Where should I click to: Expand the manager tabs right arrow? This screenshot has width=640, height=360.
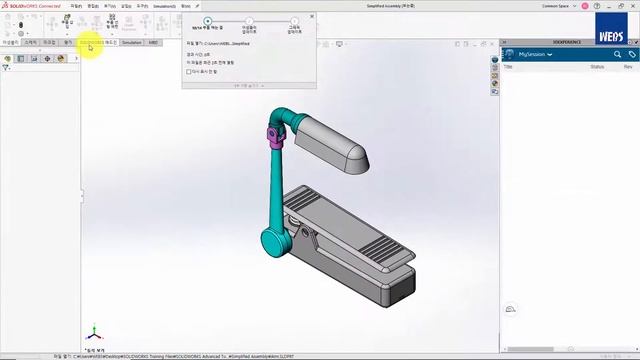pyautogui.click(x=76, y=59)
